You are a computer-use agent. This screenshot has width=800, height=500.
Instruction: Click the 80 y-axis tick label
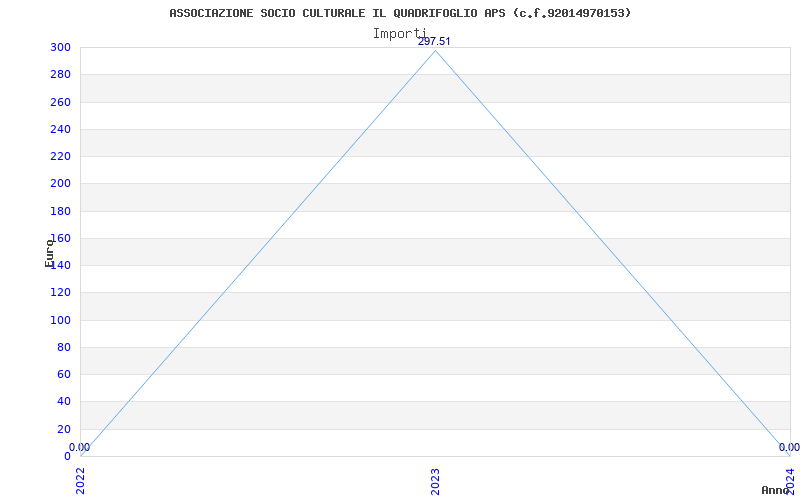[64, 347]
